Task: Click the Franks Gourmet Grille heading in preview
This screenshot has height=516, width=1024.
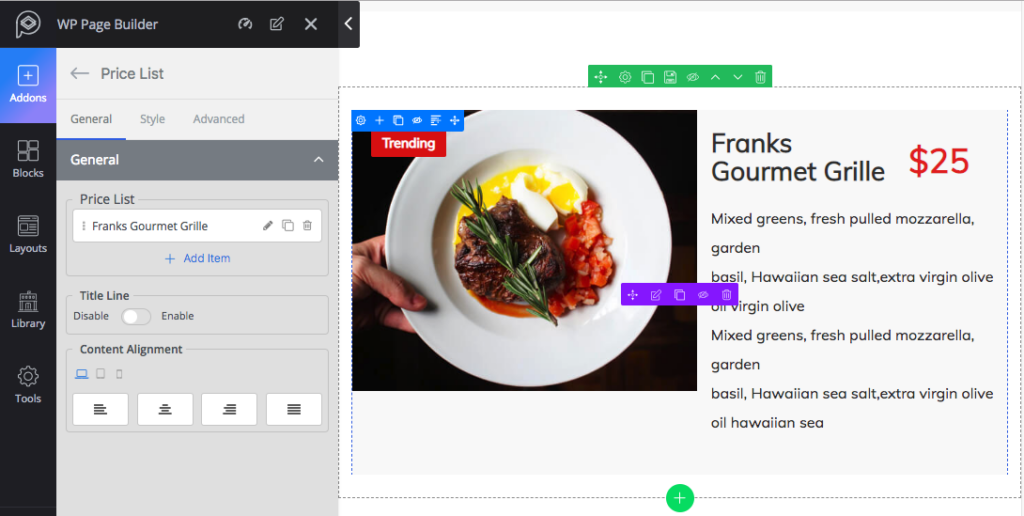Action: point(797,157)
